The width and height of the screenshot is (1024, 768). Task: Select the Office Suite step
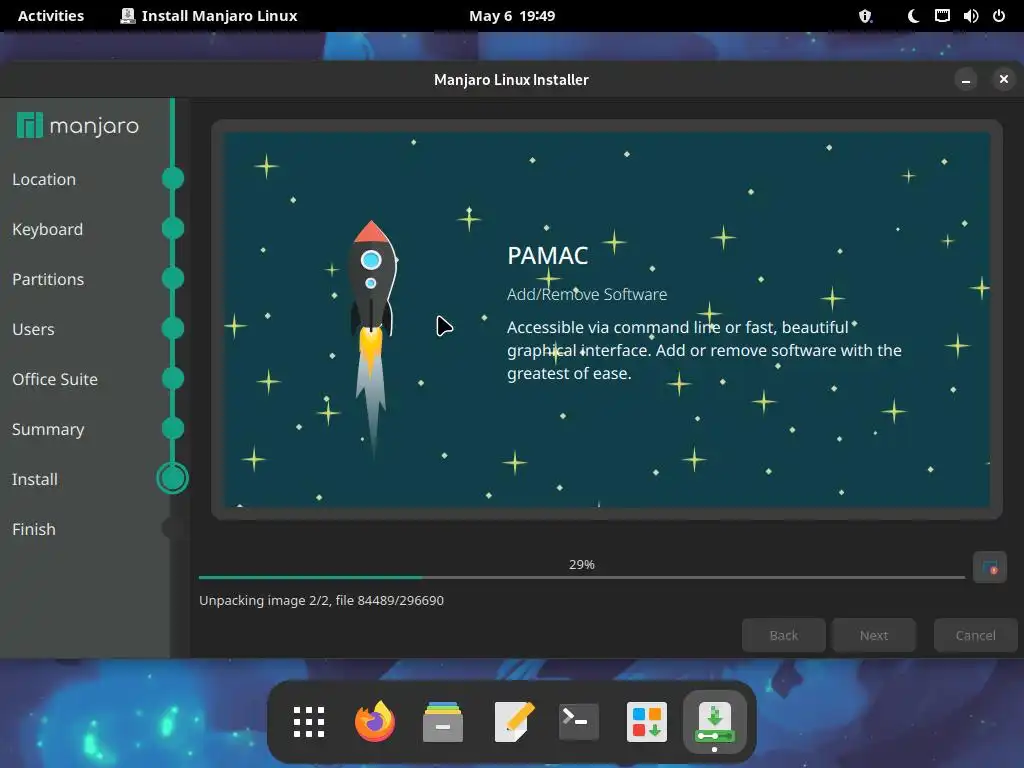[x=55, y=379]
